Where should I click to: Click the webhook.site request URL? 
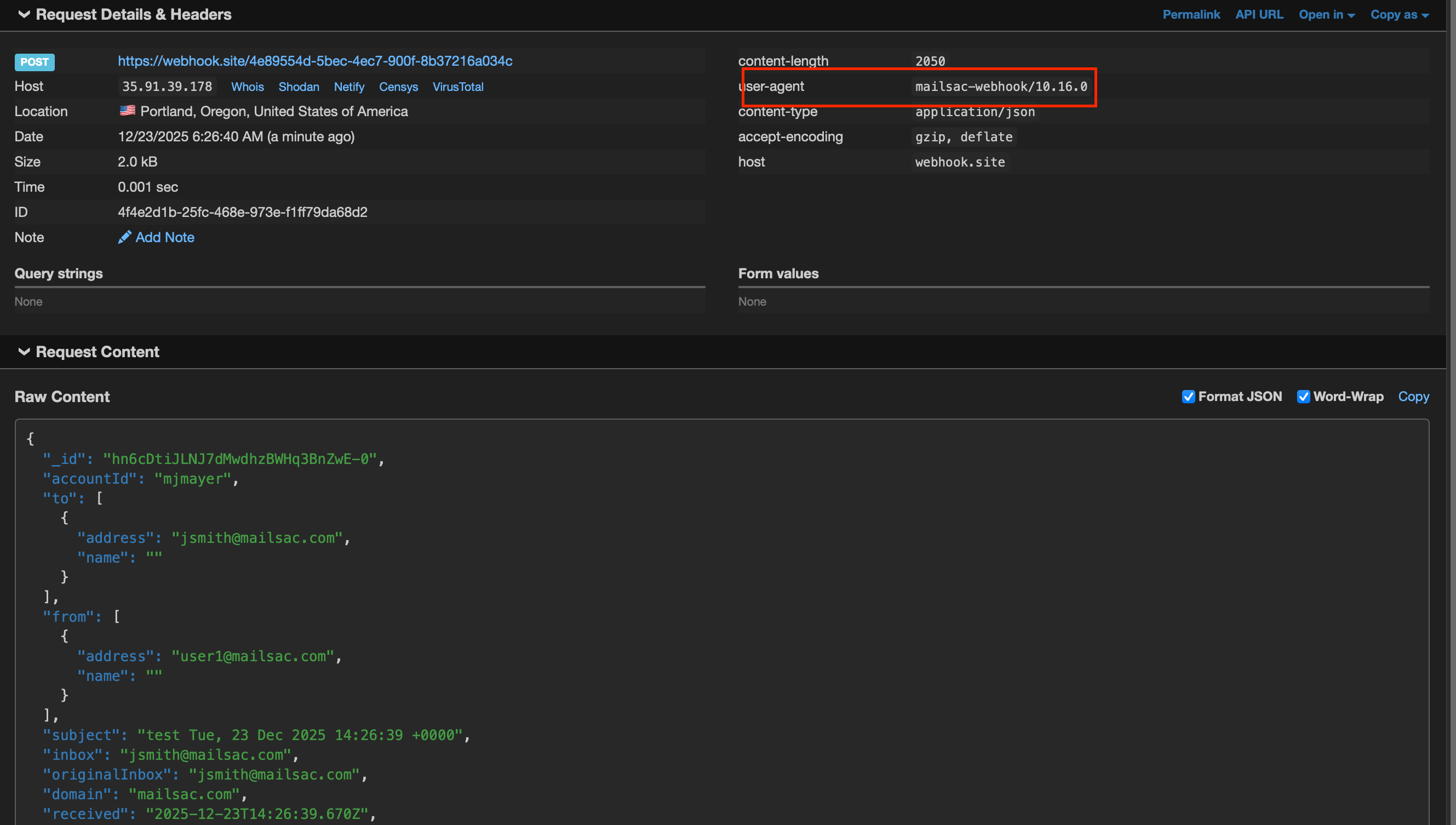point(315,61)
